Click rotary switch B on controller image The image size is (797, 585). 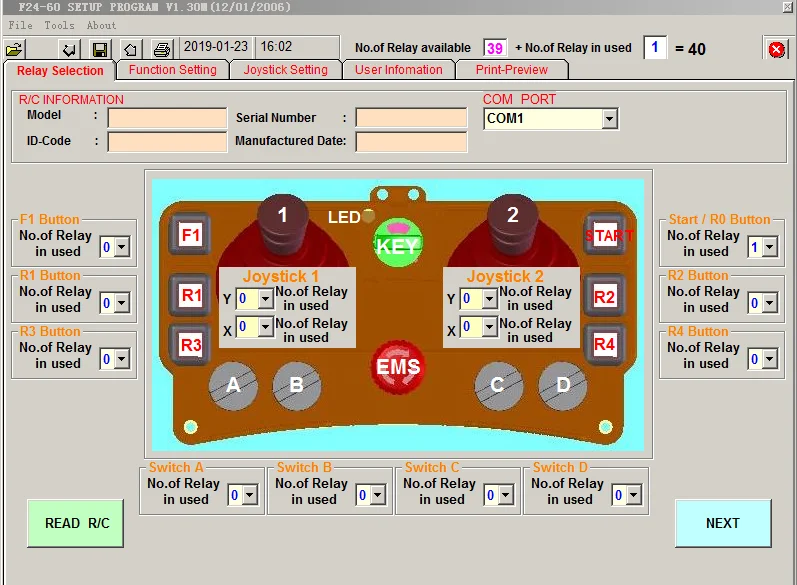tap(297, 386)
